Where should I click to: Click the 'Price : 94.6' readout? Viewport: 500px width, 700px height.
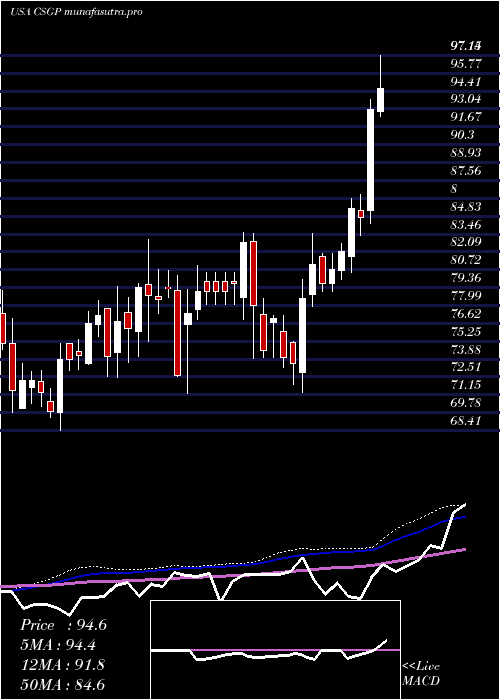click(x=63, y=625)
